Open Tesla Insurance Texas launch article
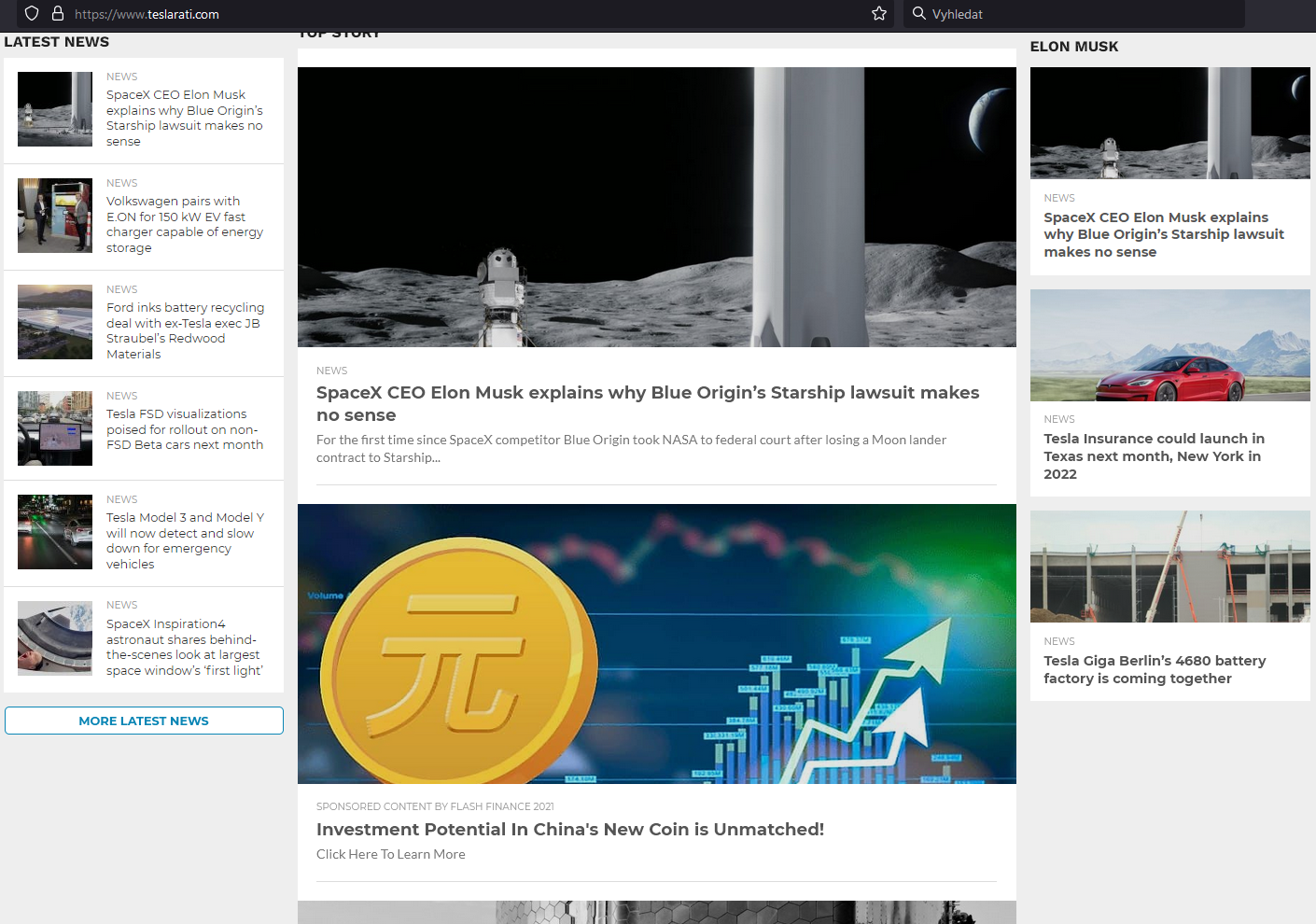 [1155, 455]
